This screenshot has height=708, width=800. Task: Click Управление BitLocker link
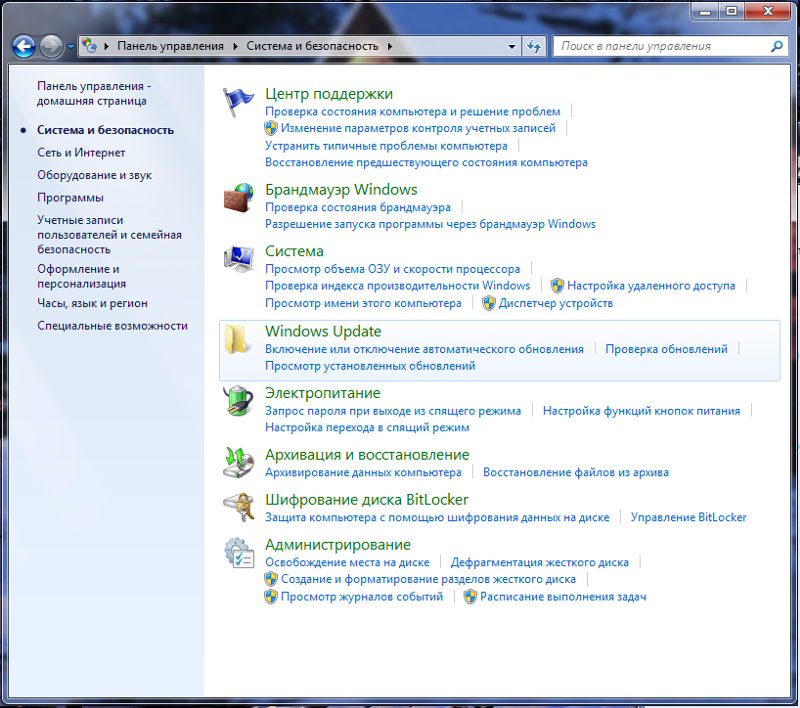(x=689, y=517)
